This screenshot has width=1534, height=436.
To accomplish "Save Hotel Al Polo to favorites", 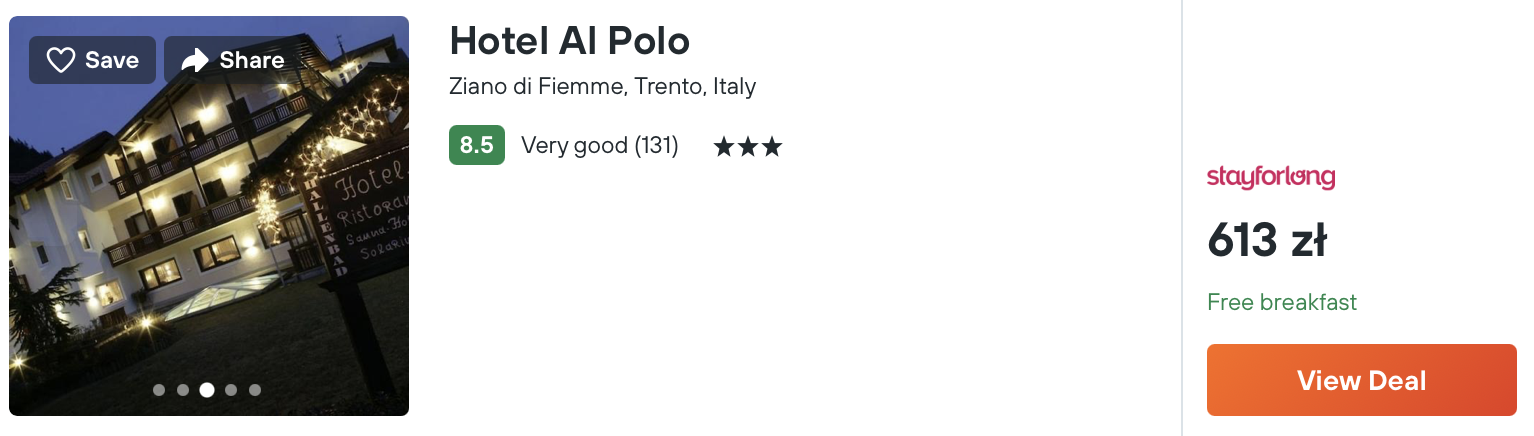I will (x=92, y=60).
